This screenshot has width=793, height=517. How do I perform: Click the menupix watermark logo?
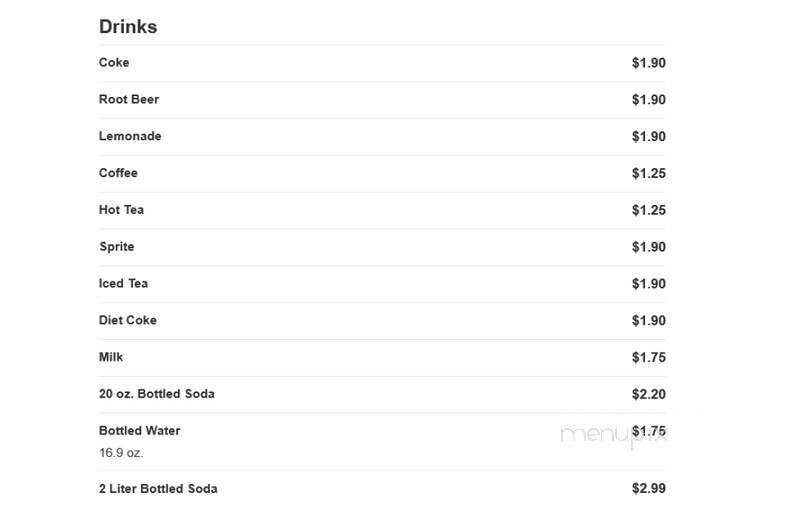pos(613,436)
